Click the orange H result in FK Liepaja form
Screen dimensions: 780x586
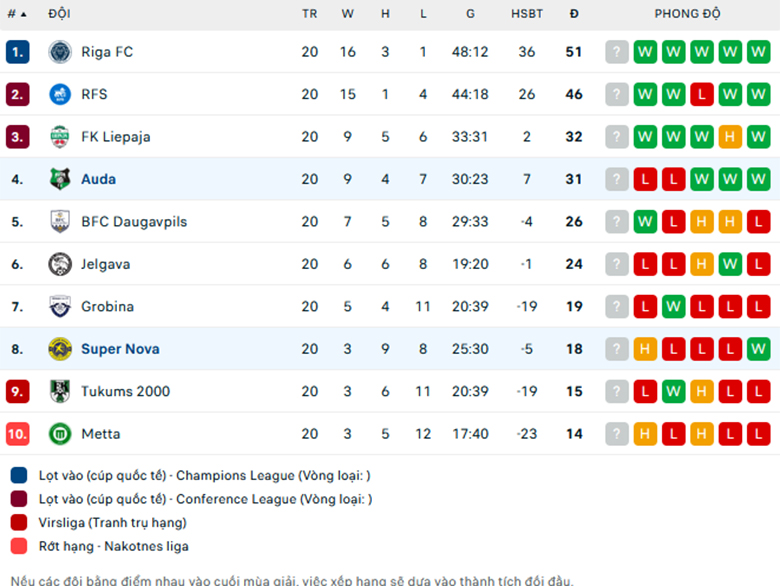(730, 137)
